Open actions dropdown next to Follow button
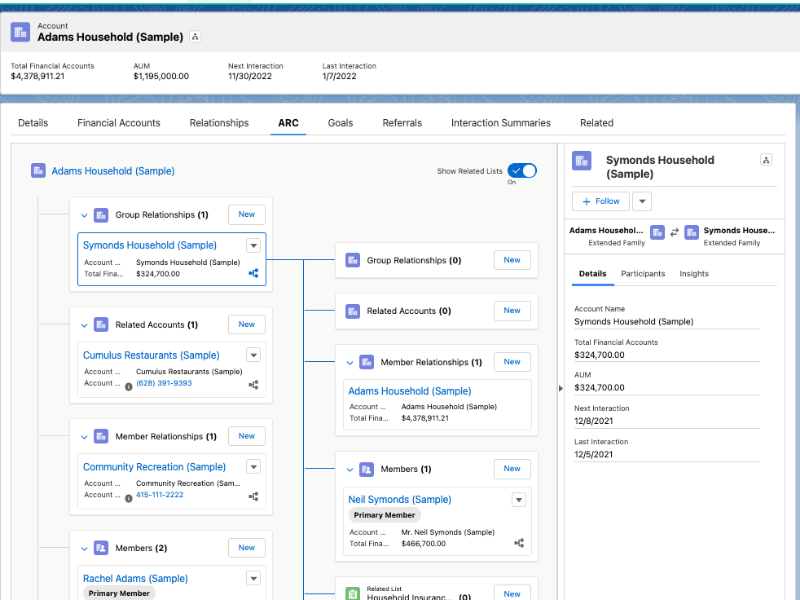 642,201
